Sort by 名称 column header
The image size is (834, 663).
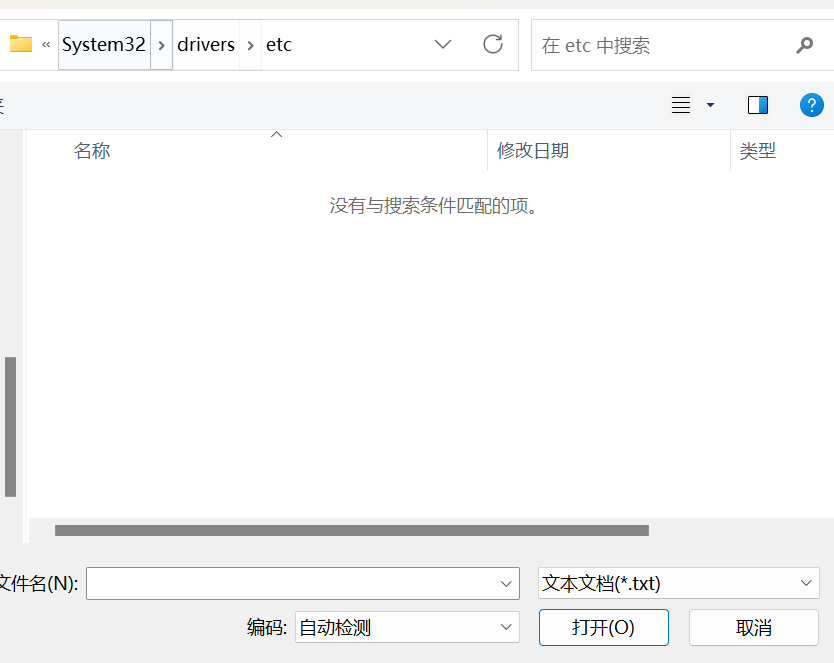(92, 150)
